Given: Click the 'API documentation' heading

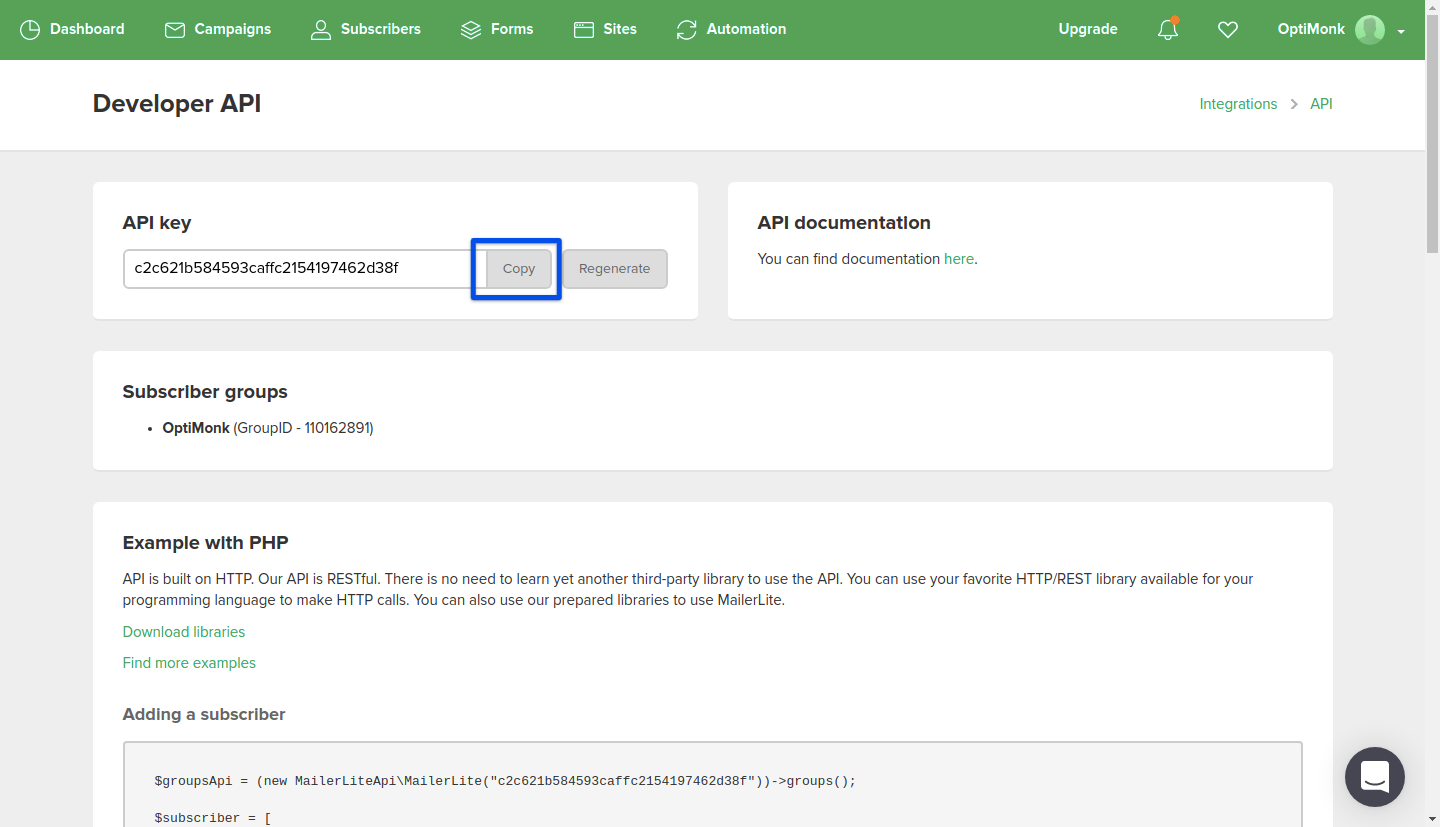Looking at the screenshot, I should 844,223.
